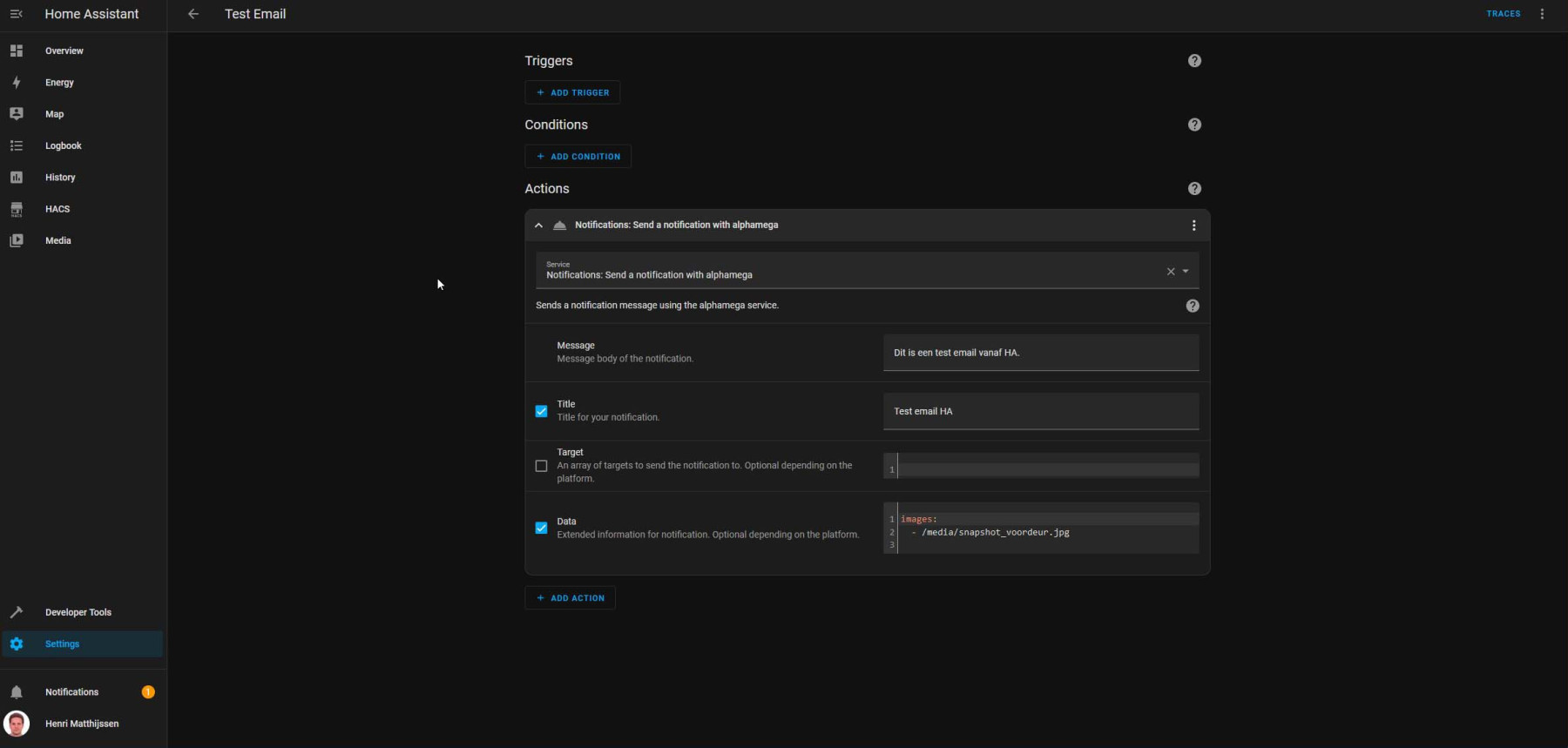The height and width of the screenshot is (748, 1568).
Task: Click the Traces link
Action: point(1504,14)
